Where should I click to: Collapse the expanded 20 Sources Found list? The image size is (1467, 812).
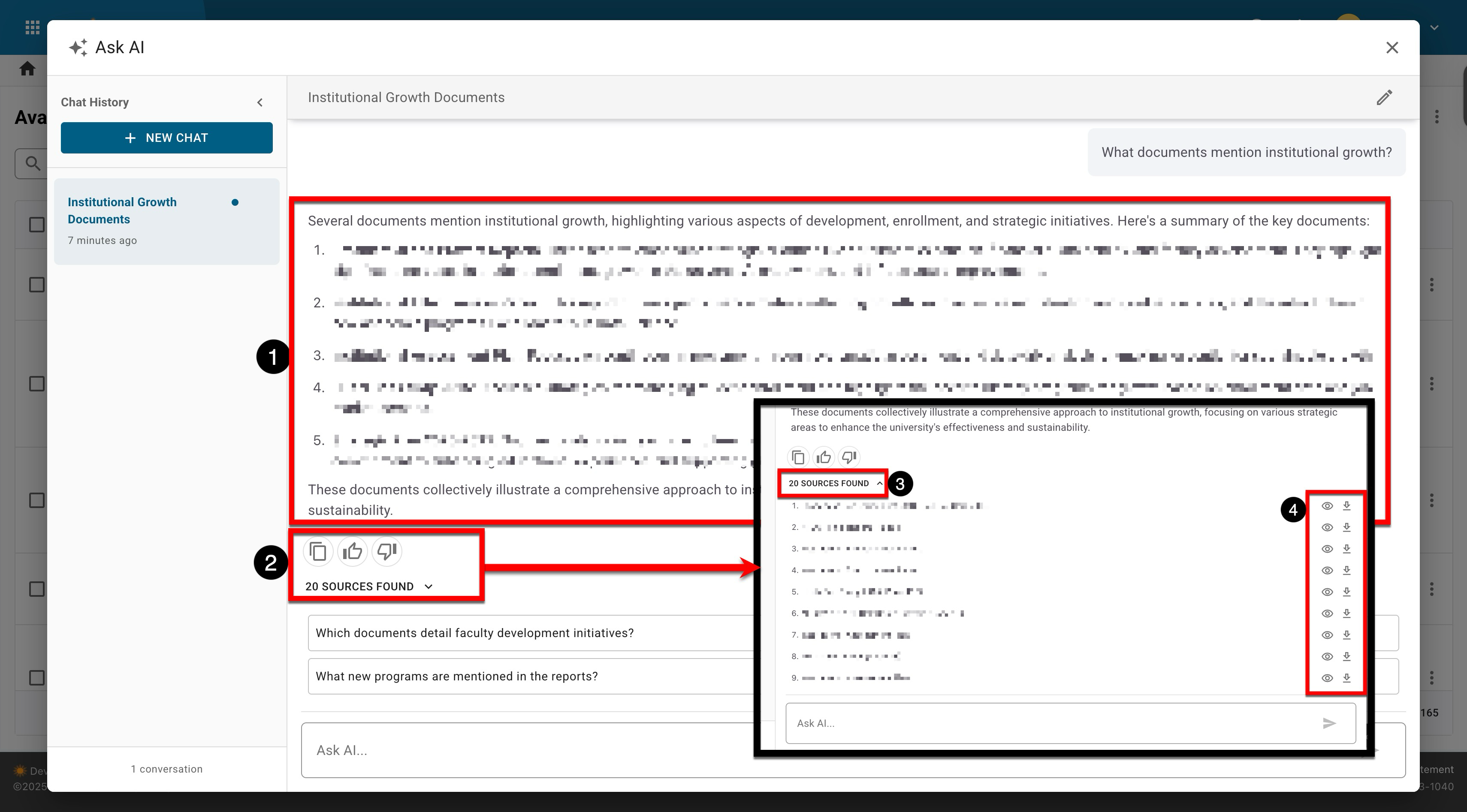835,484
